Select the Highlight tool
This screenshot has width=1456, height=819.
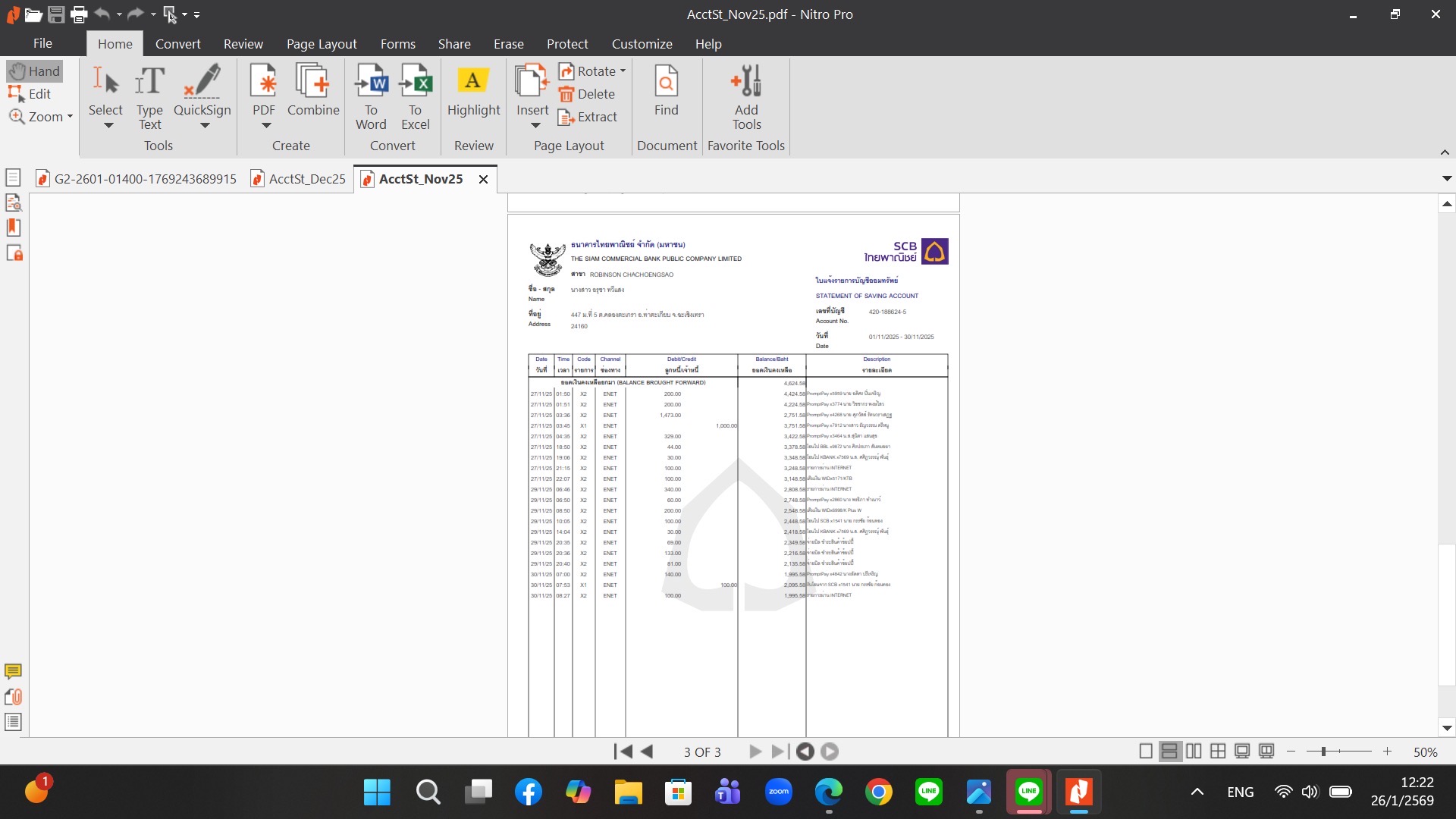[473, 93]
